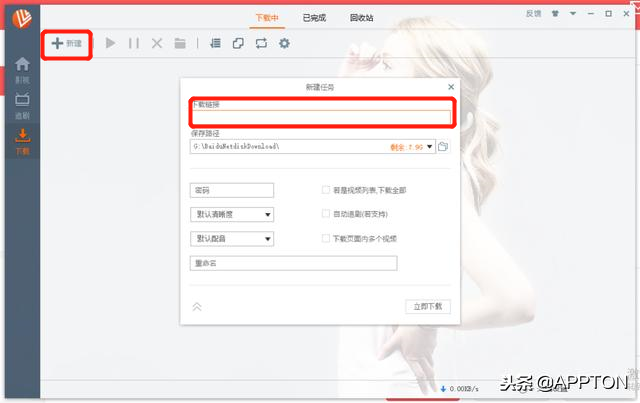Enable 若是视频列表,下载全部 checkbox
Screen dimensions: 640x403
[326, 190]
